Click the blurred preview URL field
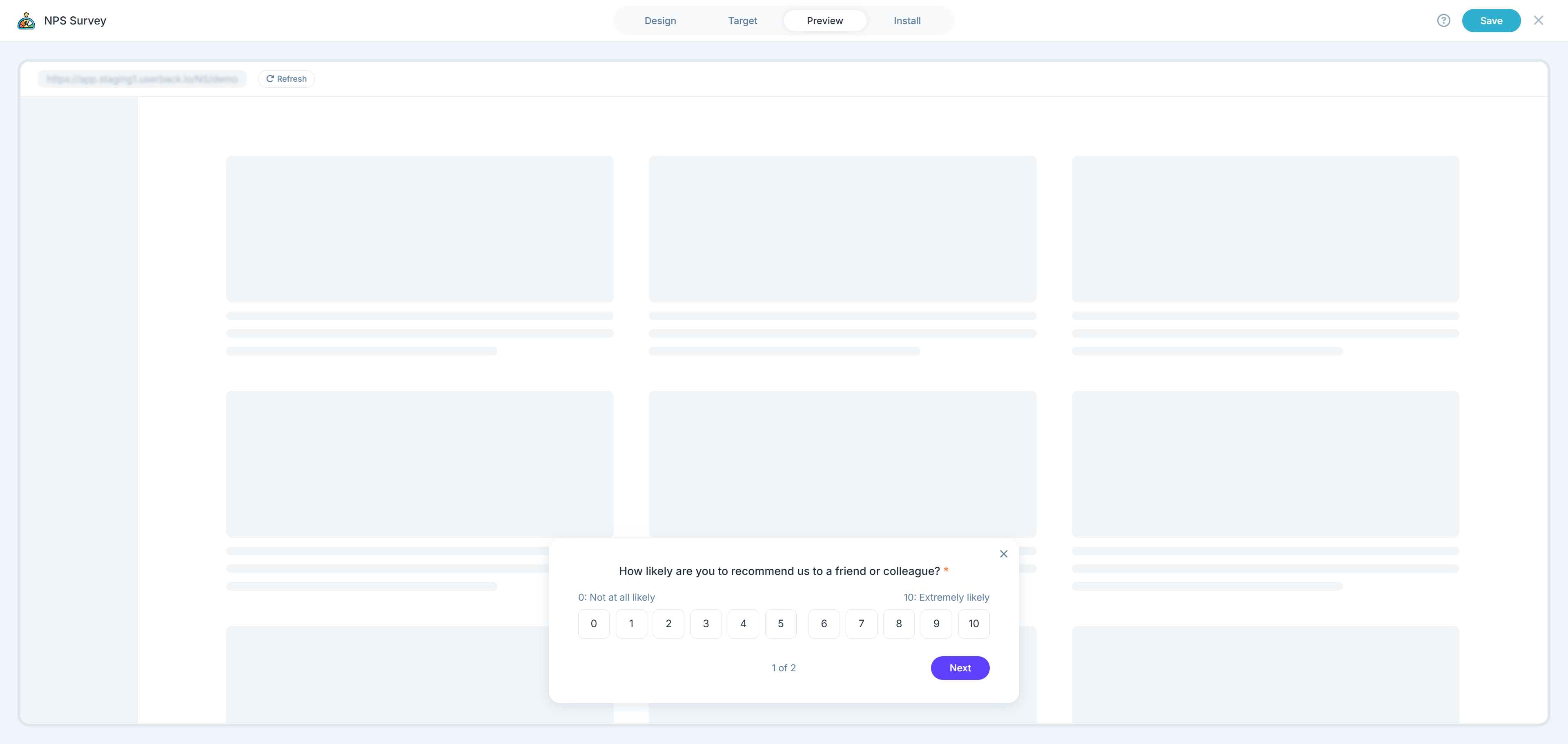This screenshot has height=744, width=1568. coord(142,79)
